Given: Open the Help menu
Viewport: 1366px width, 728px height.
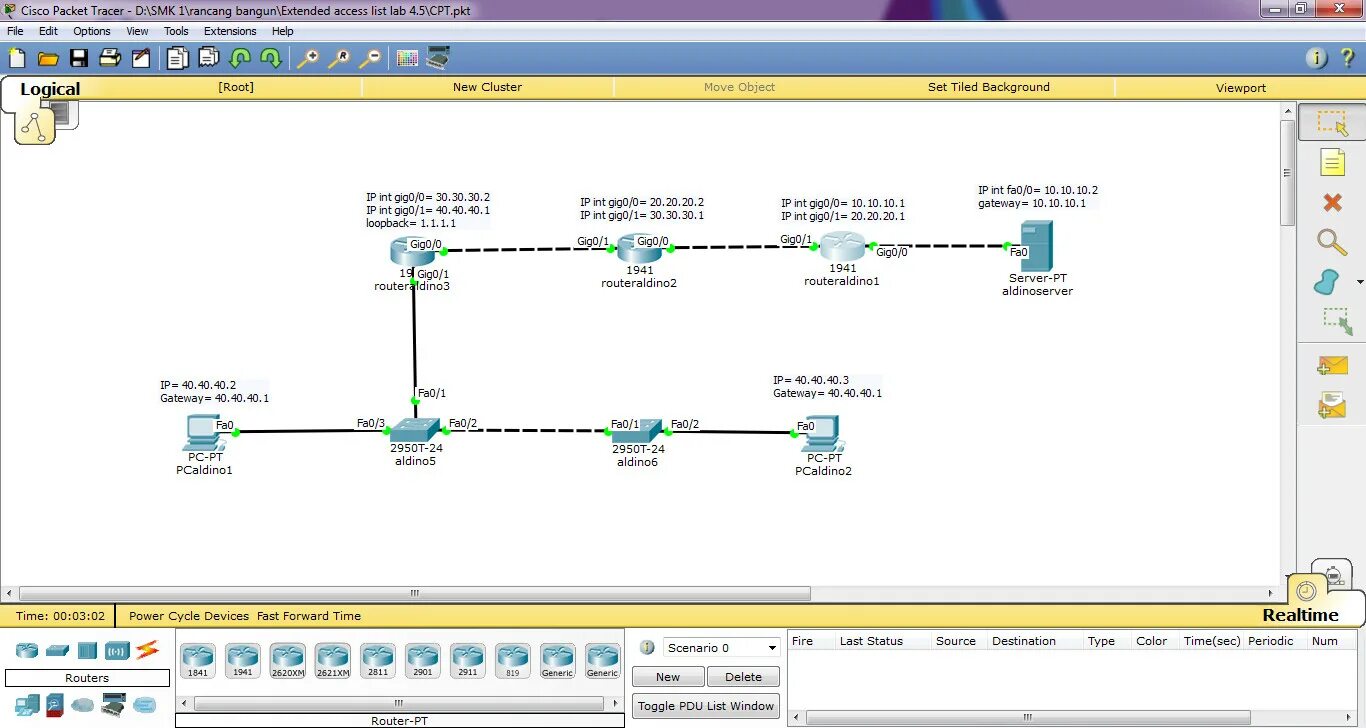Looking at the screenshot, I should [x=283, y=31].
